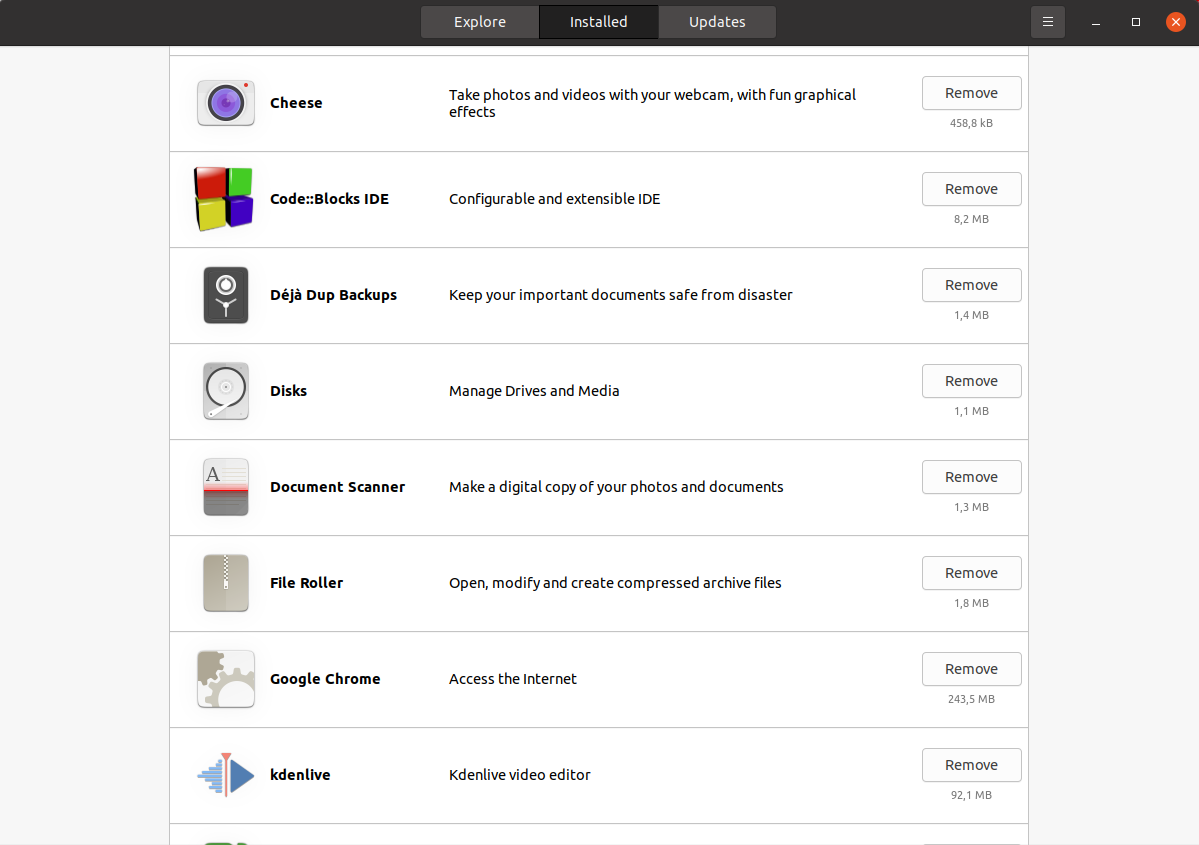Select the kdenlive video editor icon

[x=225, y=775]
